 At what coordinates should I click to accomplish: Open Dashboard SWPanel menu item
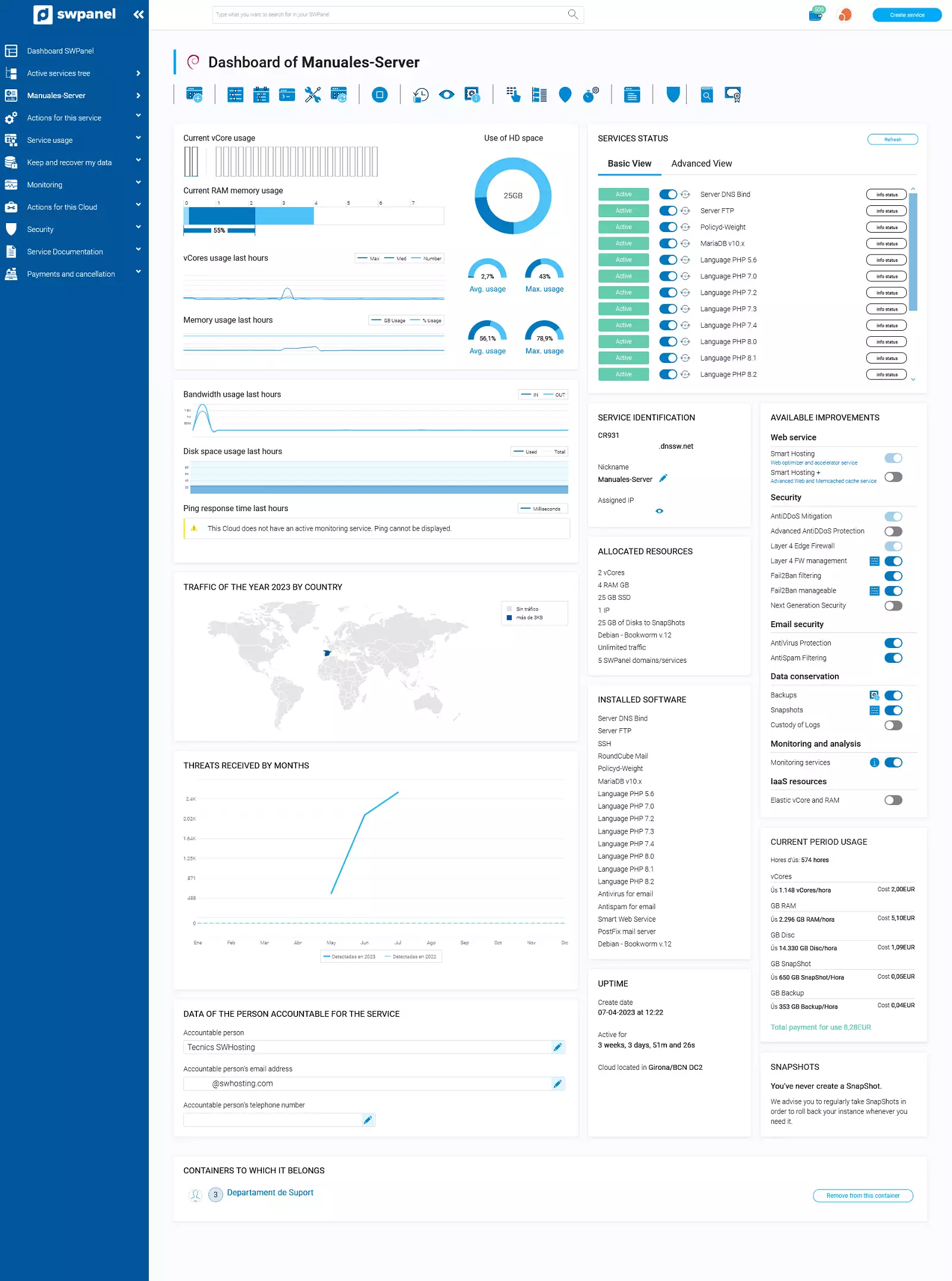(x=60, y=51)
